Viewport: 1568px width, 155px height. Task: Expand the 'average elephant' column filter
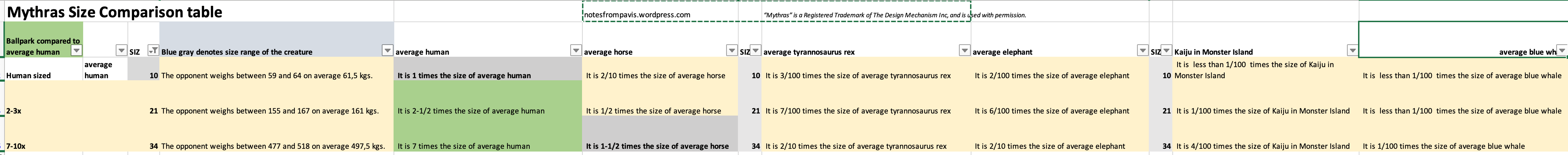pos(1143,51)
